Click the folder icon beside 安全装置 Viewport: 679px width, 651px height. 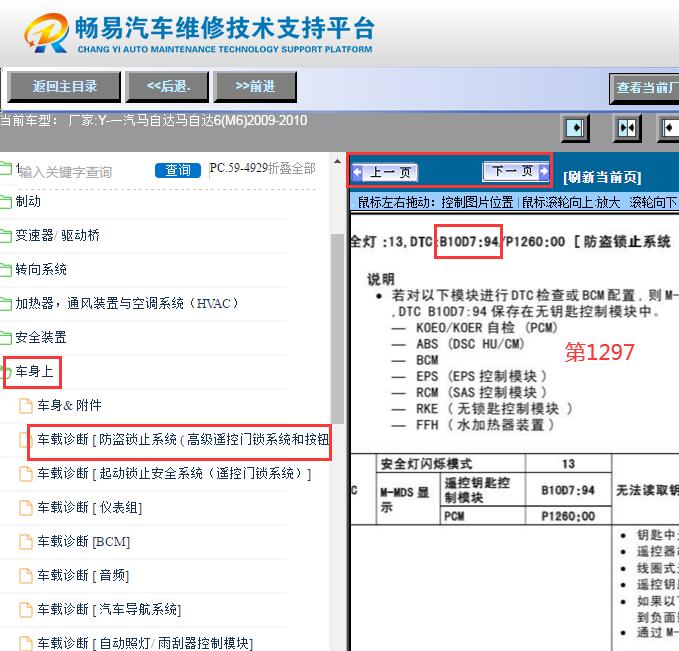coord(5,338)
